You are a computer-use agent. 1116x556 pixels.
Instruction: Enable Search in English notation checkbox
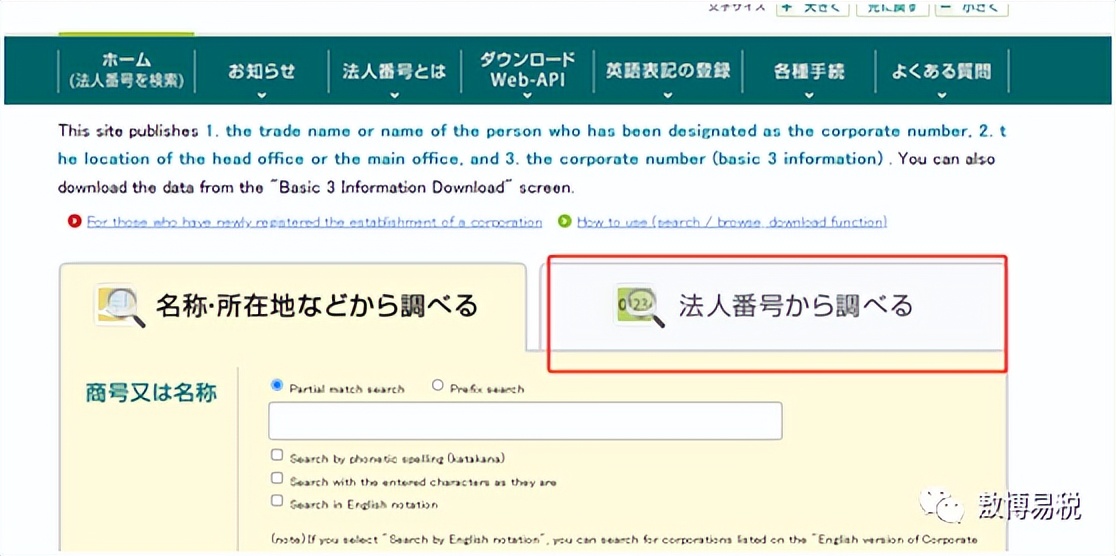point(277,501)
